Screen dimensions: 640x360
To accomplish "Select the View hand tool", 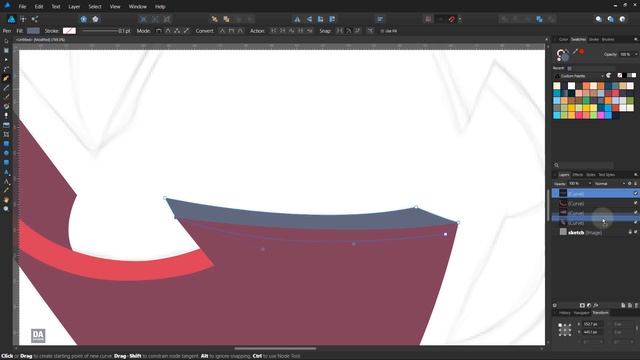I will click(6, 200).
